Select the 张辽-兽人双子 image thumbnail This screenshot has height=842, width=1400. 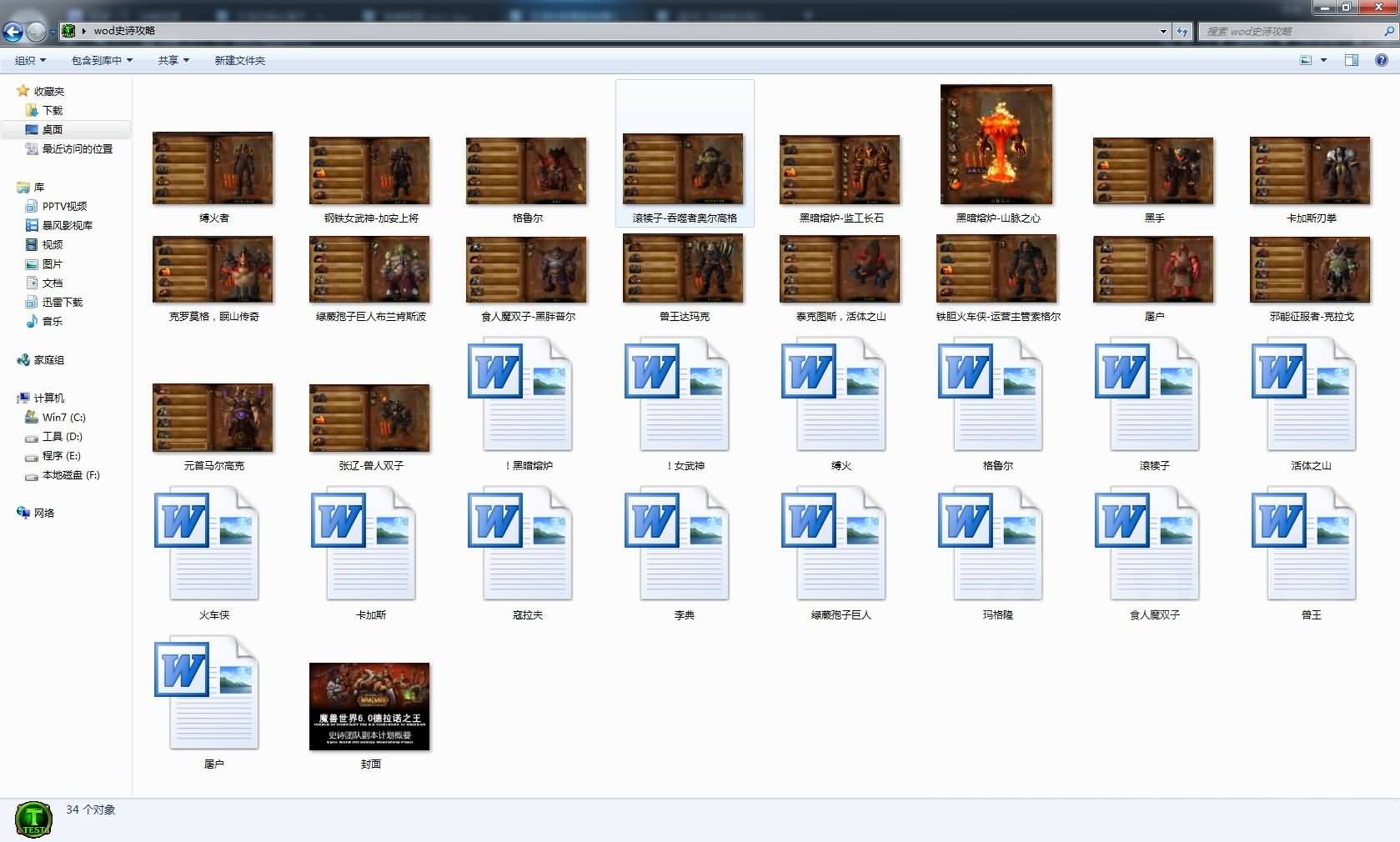coord(369,418)
